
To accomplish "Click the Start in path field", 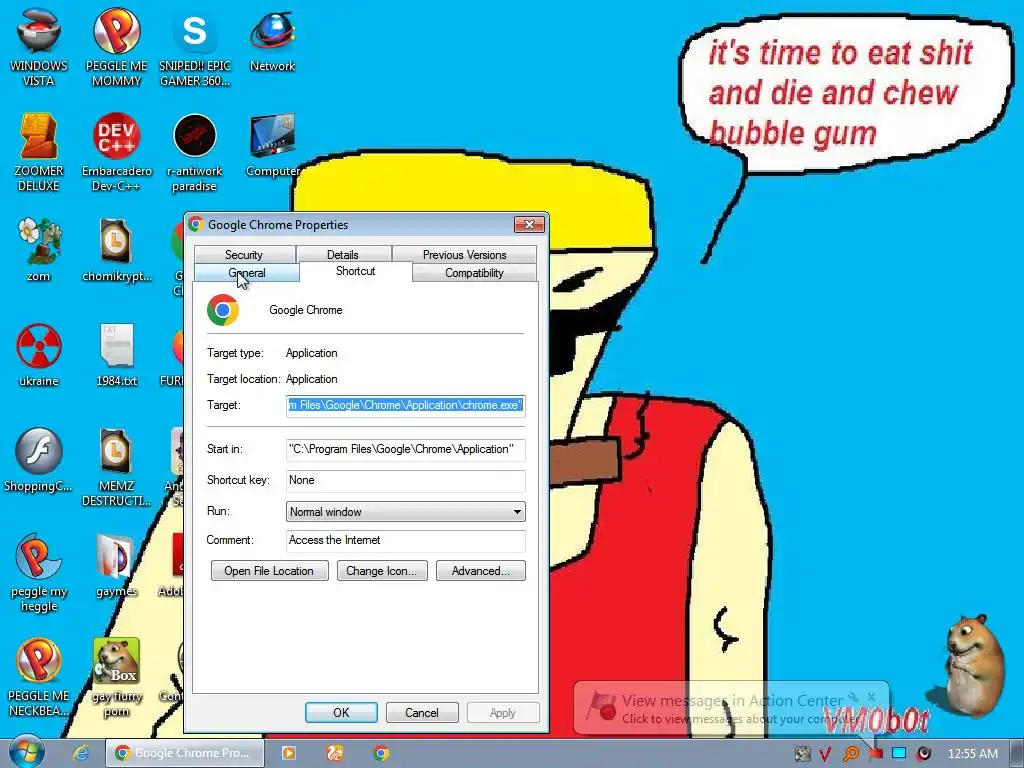I will 406,449.
